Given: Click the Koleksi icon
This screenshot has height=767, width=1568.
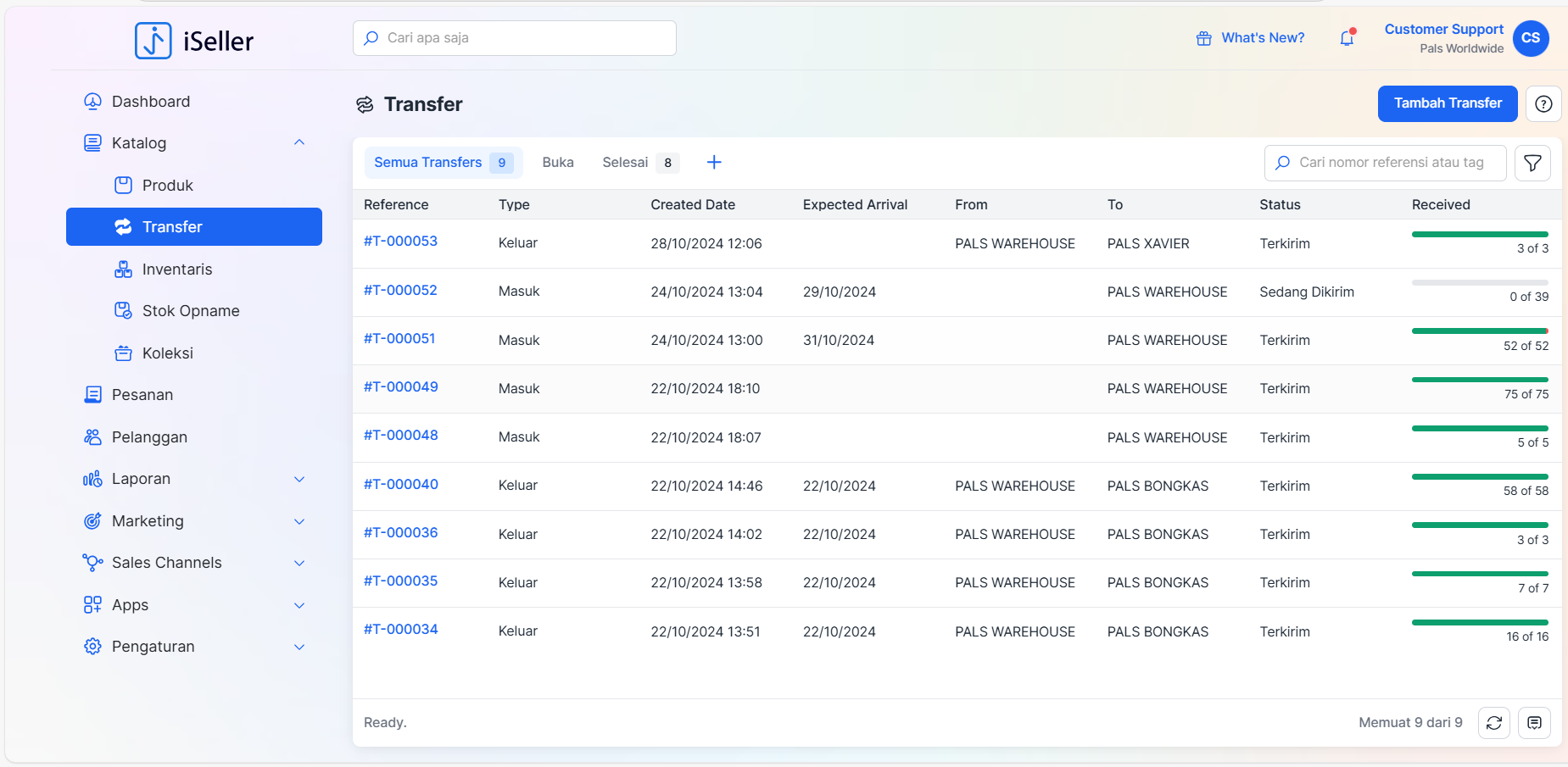Looking at the screenshot, I should pos(123,353).
